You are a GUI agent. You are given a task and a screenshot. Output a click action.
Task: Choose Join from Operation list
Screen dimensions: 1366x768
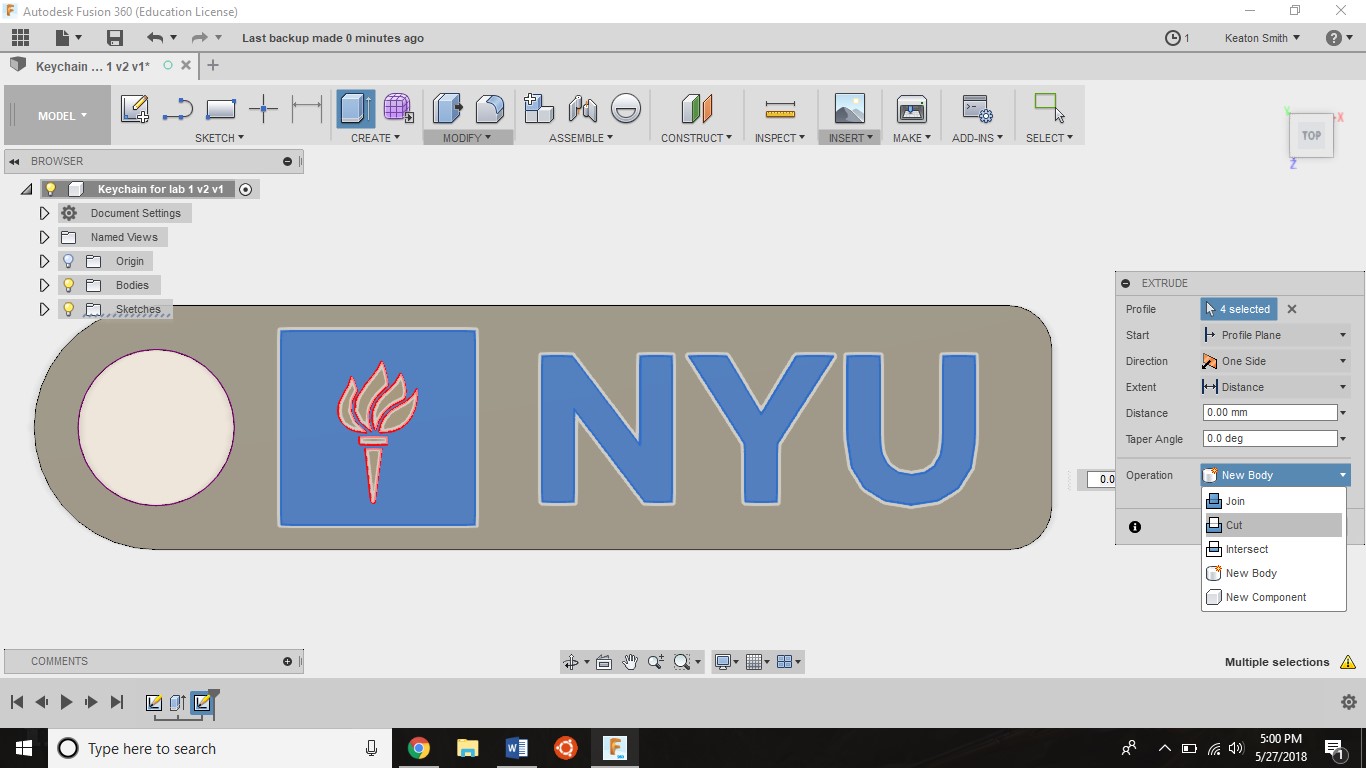[x=1273, y=501]
